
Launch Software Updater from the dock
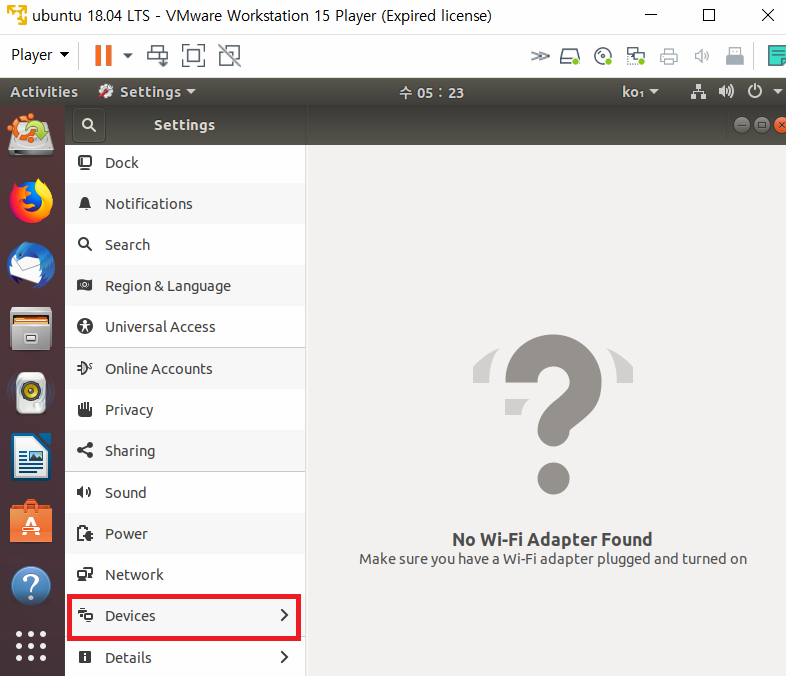[31, 134]
